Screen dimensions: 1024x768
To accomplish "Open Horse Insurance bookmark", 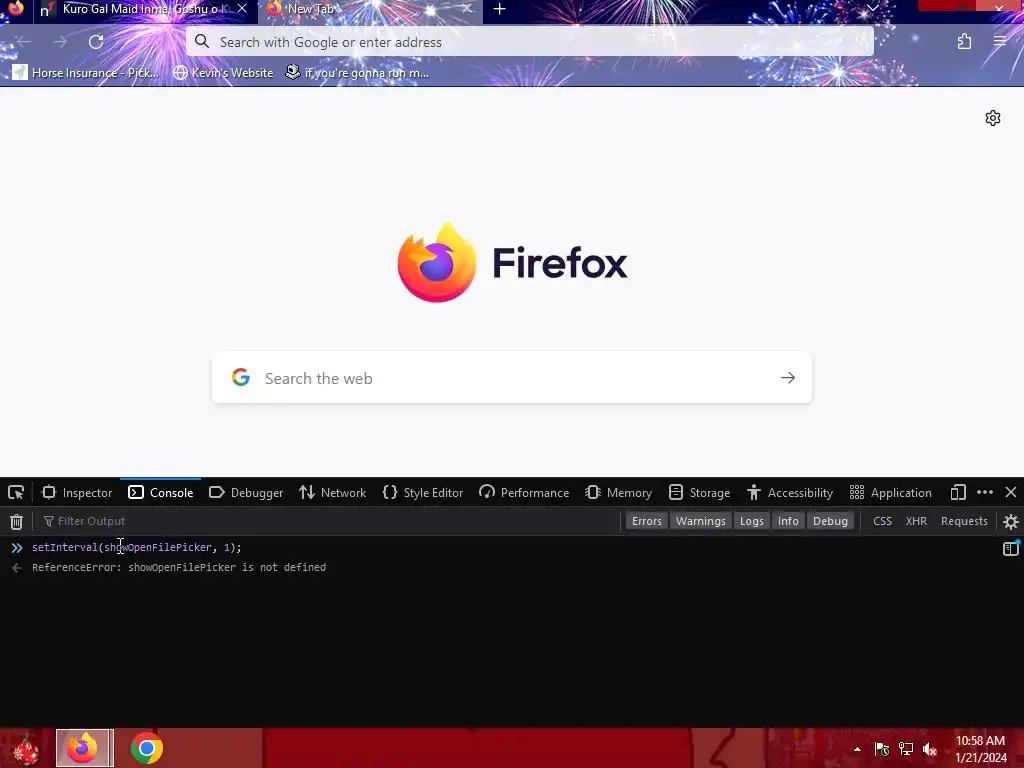I will click(x=86, y=72).
